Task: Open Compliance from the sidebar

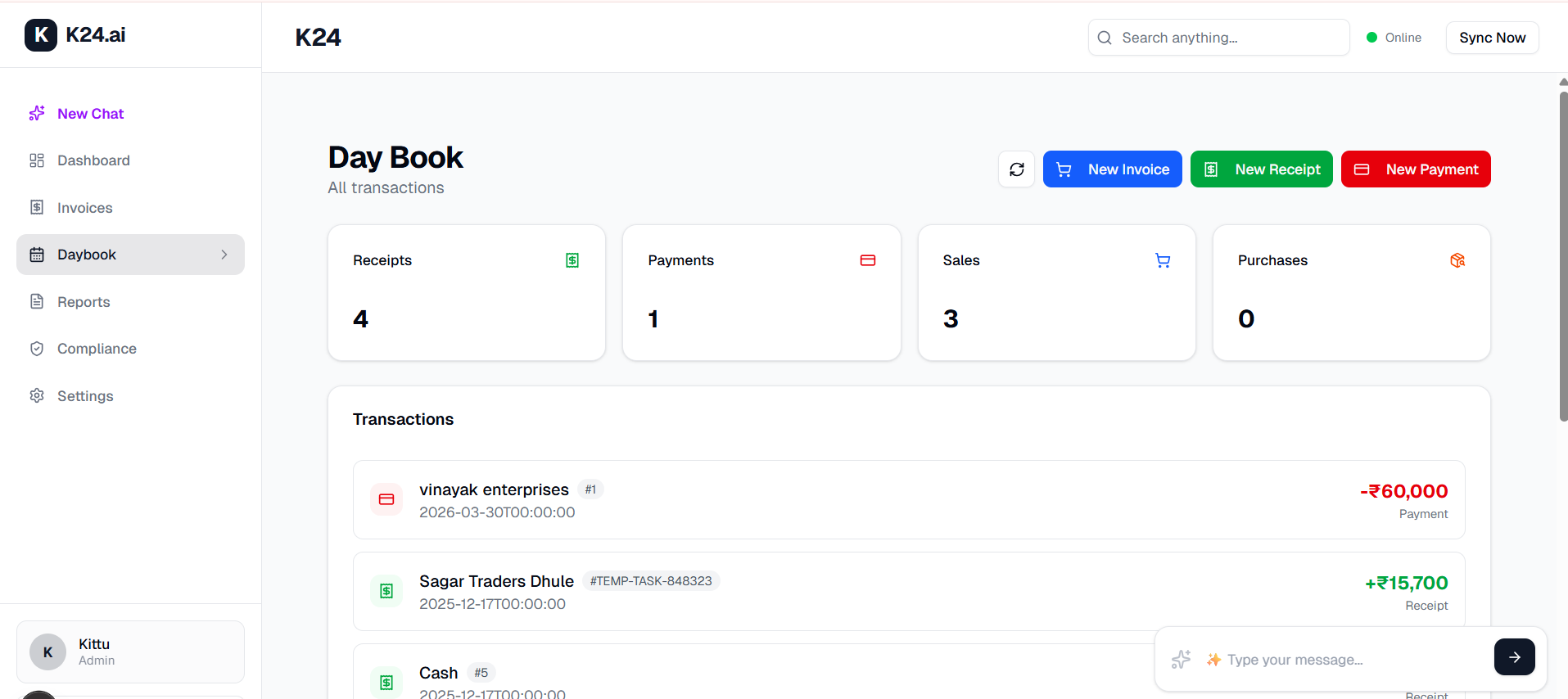Action: click(x=97, y=349)
